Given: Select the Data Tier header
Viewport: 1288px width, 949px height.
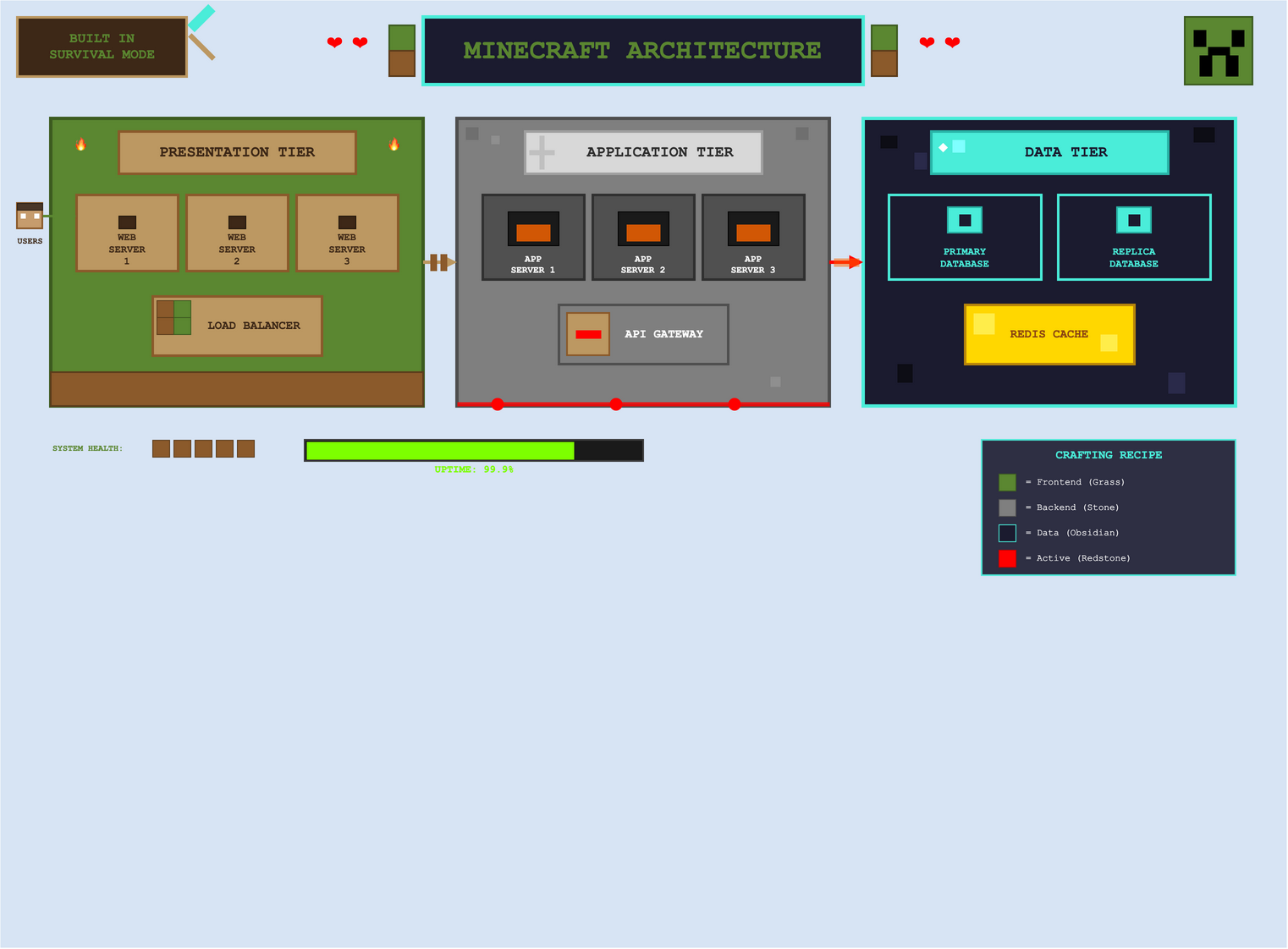Looking at the screenshot, I should pos(1049,152).
